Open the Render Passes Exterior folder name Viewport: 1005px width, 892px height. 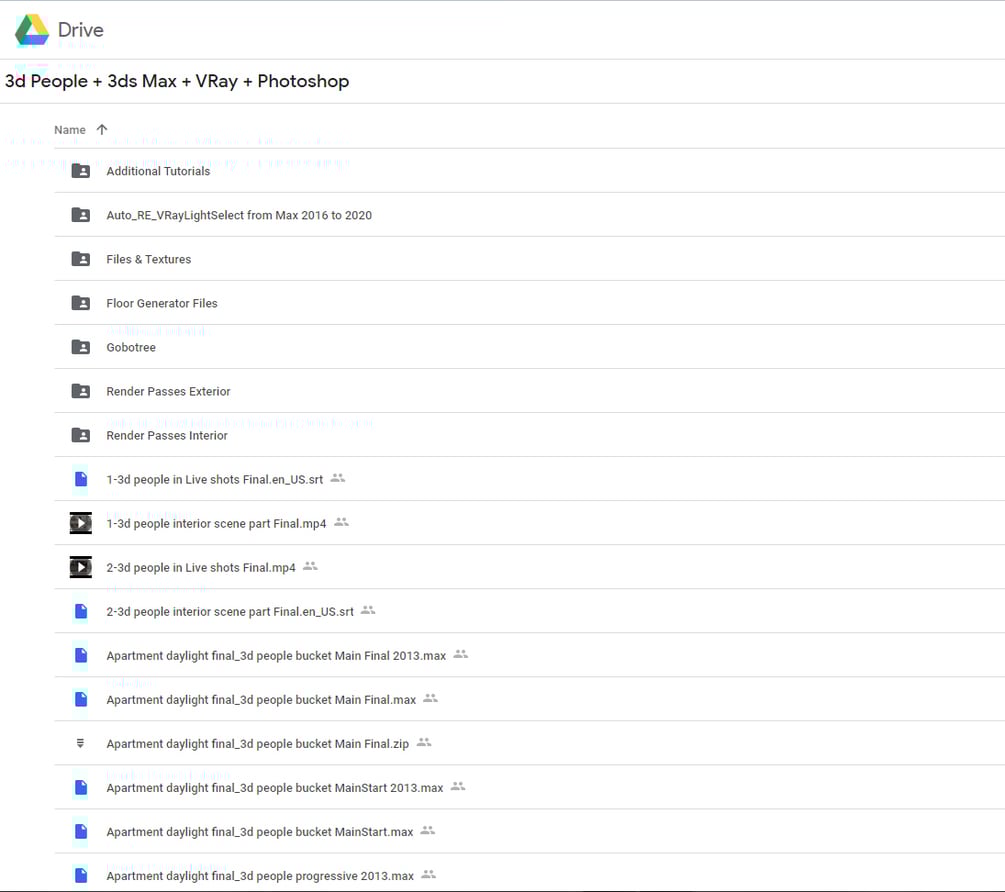[169, 392]
